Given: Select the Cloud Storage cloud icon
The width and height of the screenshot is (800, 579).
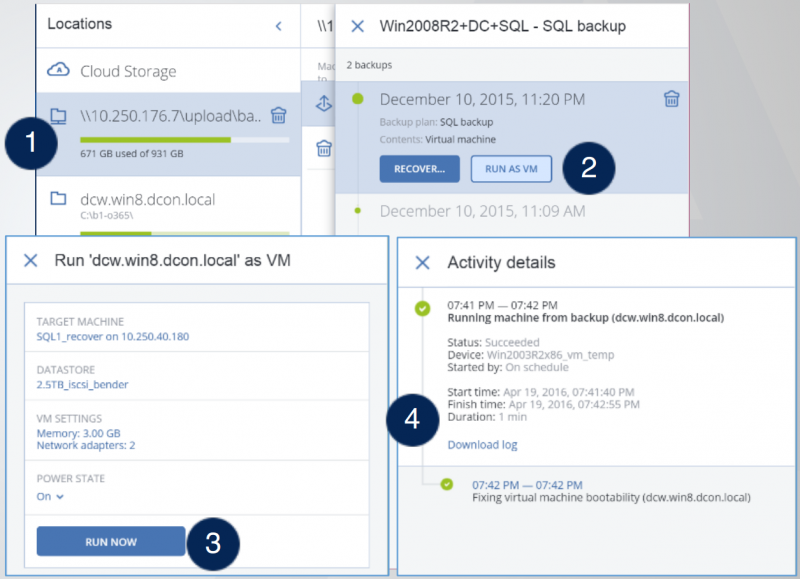Looking at the screenshot, I should point(58,69).
